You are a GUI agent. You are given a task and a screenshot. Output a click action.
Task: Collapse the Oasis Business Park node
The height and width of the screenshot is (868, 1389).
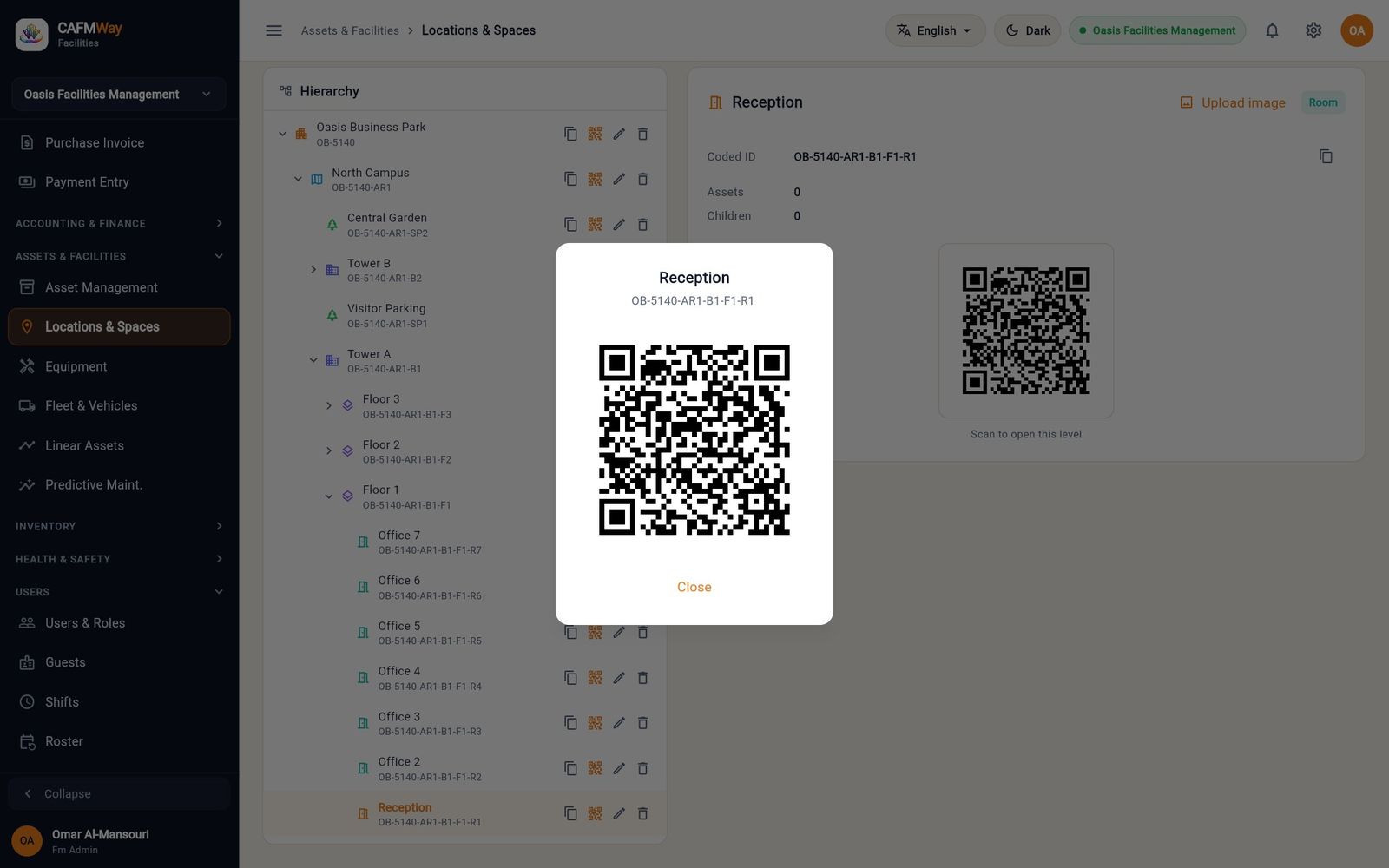point(282,134)
